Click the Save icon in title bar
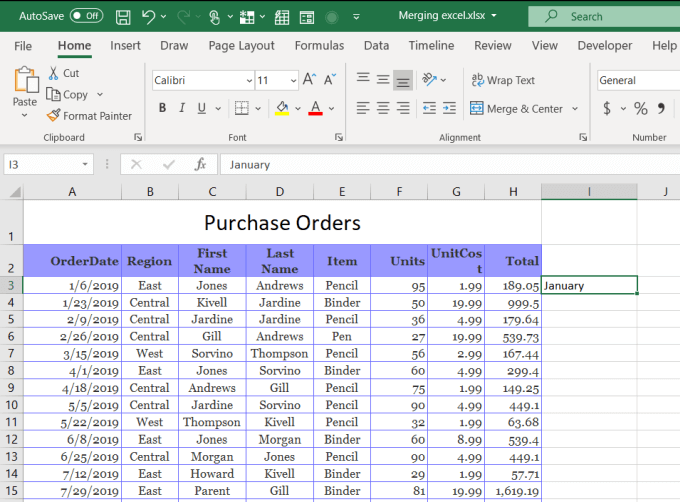This screenshot has width=680, height=502. 123,16
